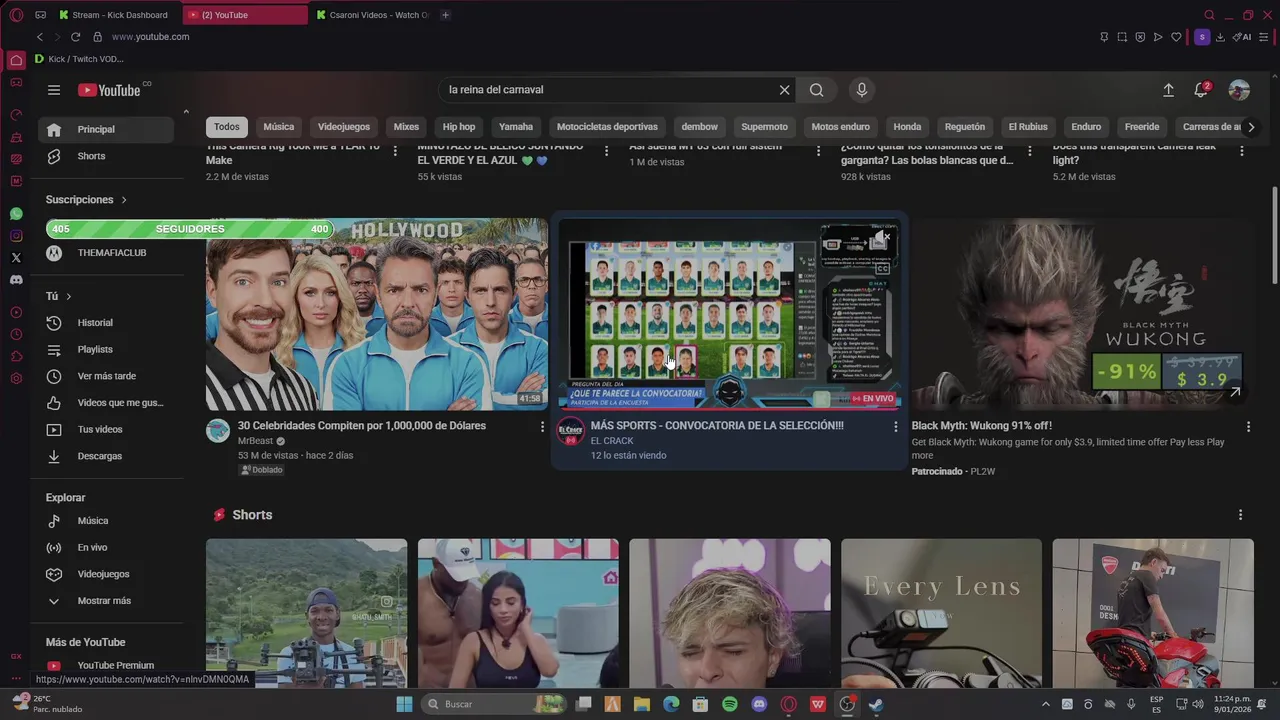The height and width of the screenshot is (720, 1280).
Task: Open a new browser tab
Action: [445, 15]
